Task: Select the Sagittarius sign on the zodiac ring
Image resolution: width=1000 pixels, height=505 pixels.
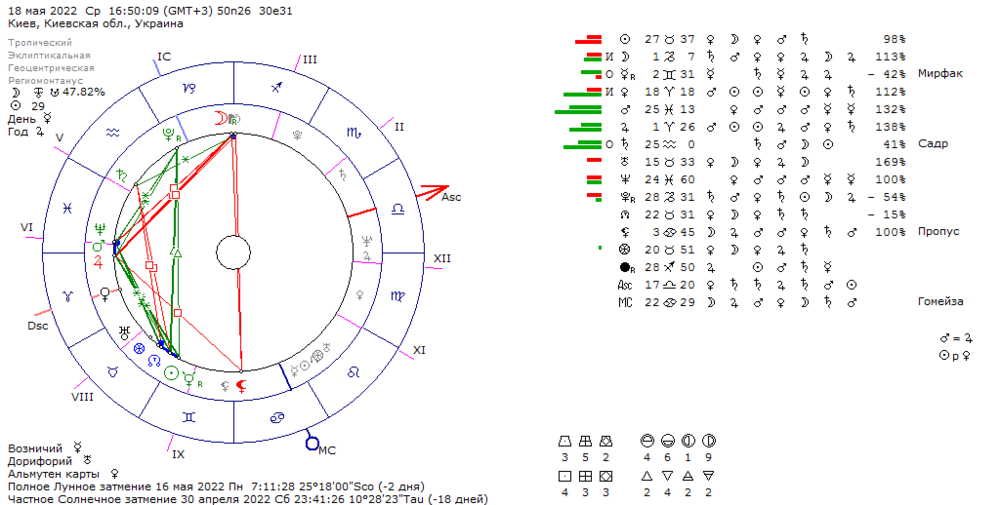Action: tap(277, 87)
